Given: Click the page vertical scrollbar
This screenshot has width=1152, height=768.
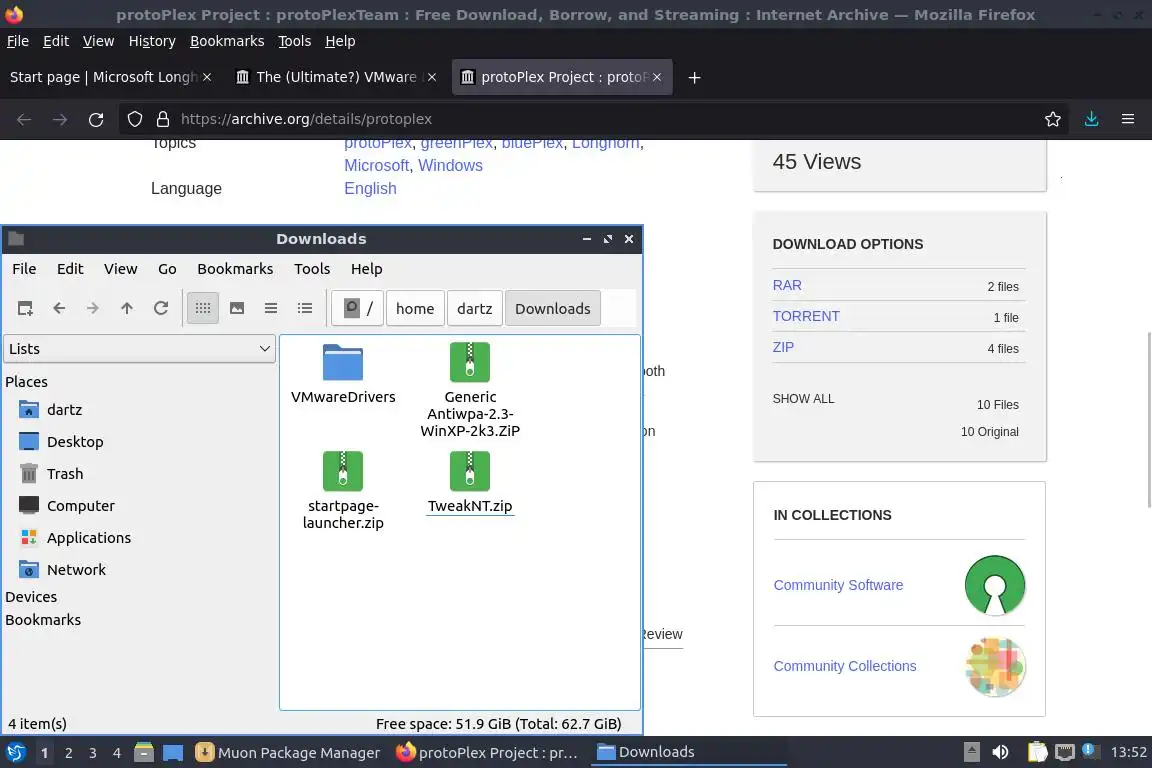Looking at the screenshot, I should click(1148, 418).
